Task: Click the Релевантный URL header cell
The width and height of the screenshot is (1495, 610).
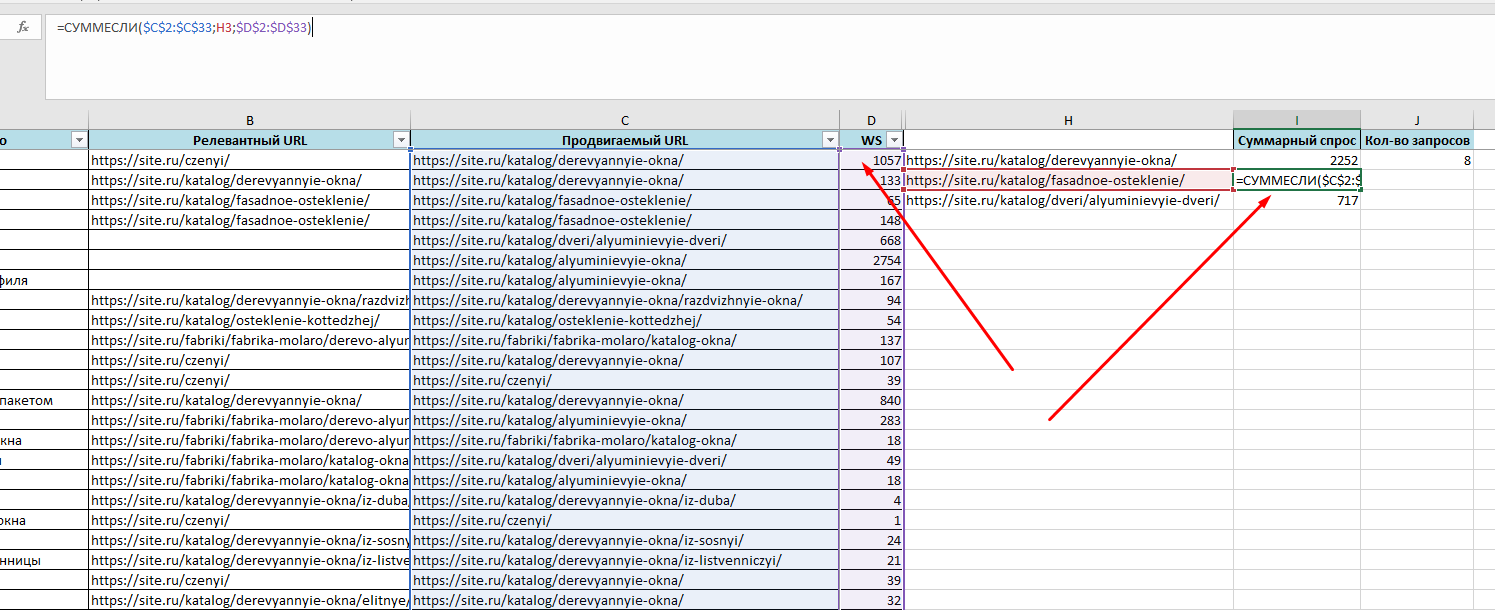Action: 249,140
